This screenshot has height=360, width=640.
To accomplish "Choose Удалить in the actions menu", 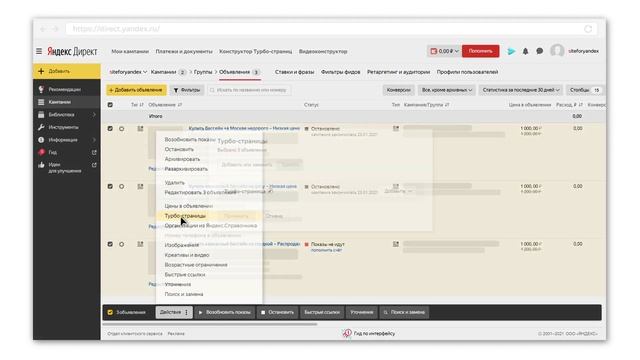I will [174, 182].
